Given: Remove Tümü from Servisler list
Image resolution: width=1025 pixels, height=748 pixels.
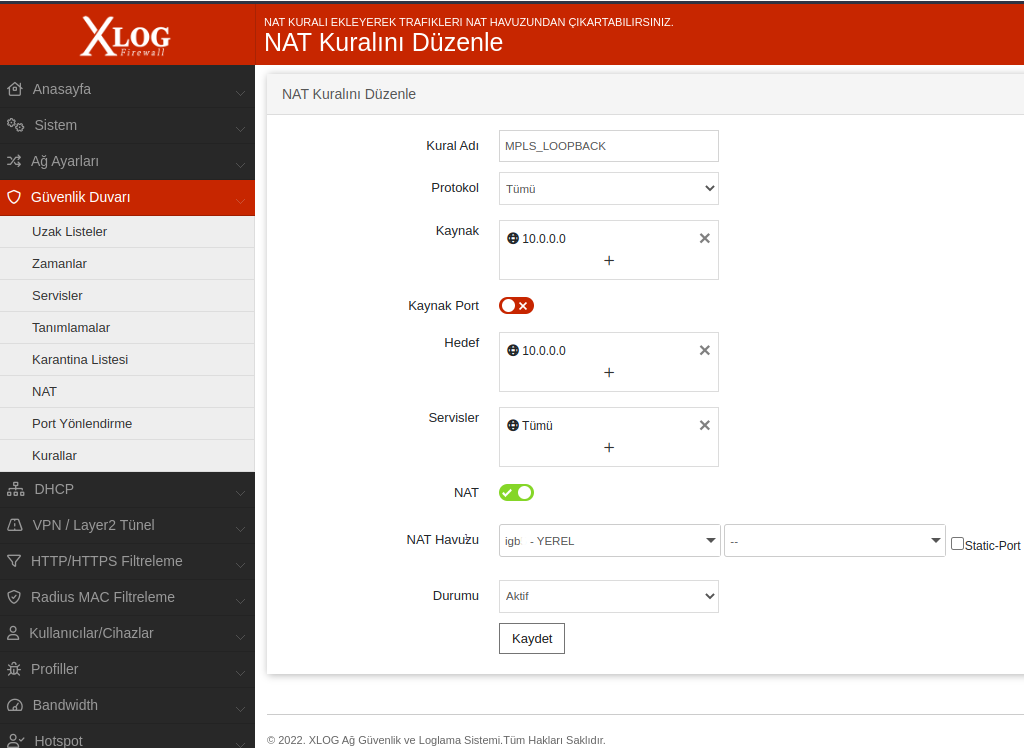Looking at the screenshot, I should [x=705, y=425].
